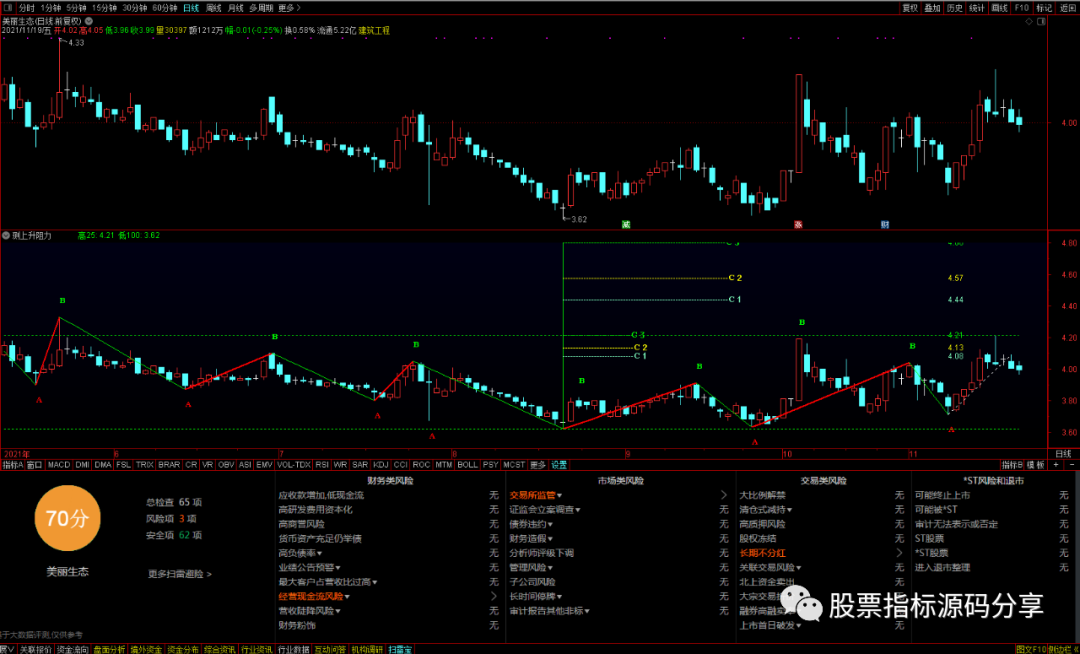Expand the 关联交易风险 dropdown

coord(770,567)
